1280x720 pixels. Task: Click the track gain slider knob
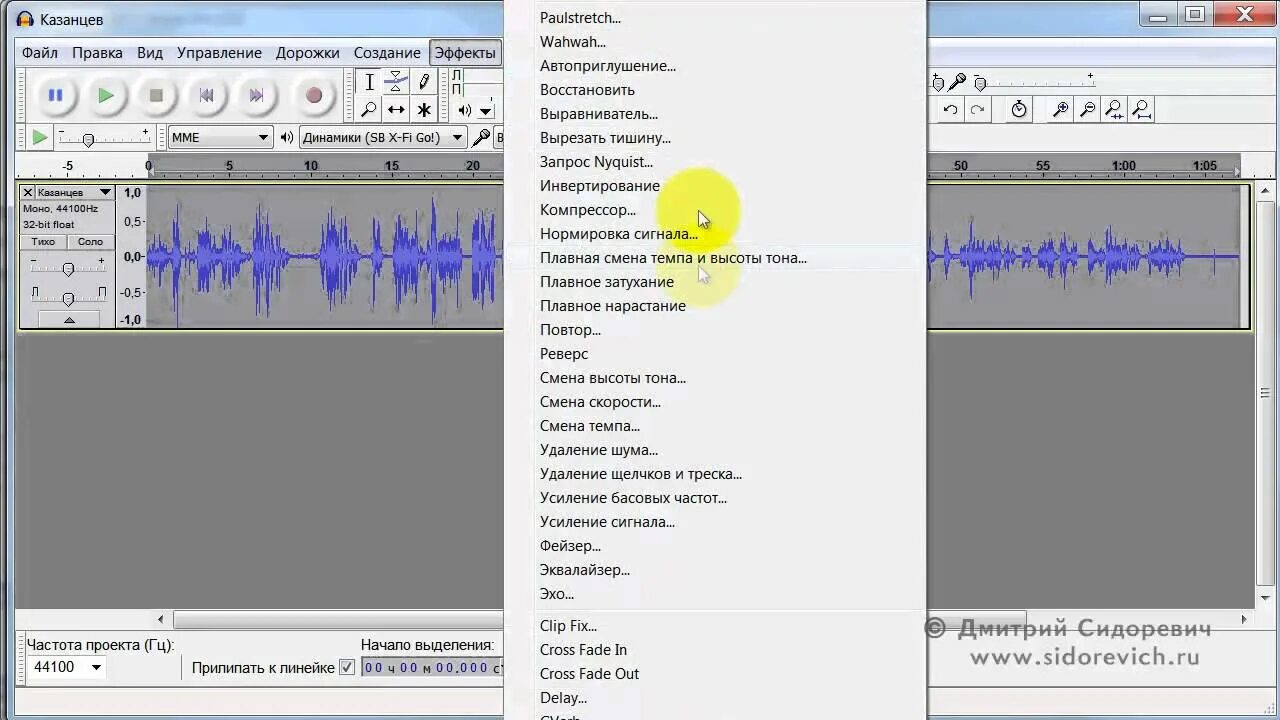[x=68, y=269]
